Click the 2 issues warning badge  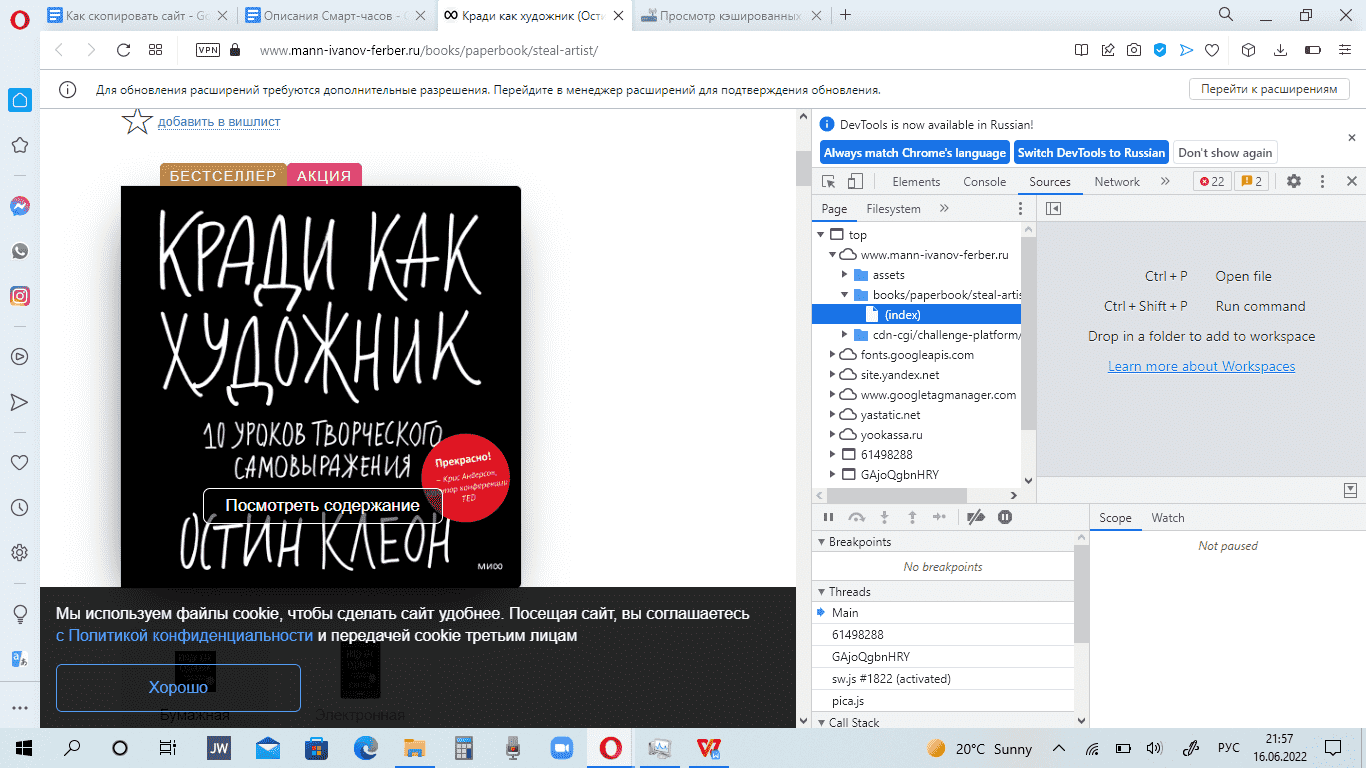pyautogui.click(x=1250, y=181)
